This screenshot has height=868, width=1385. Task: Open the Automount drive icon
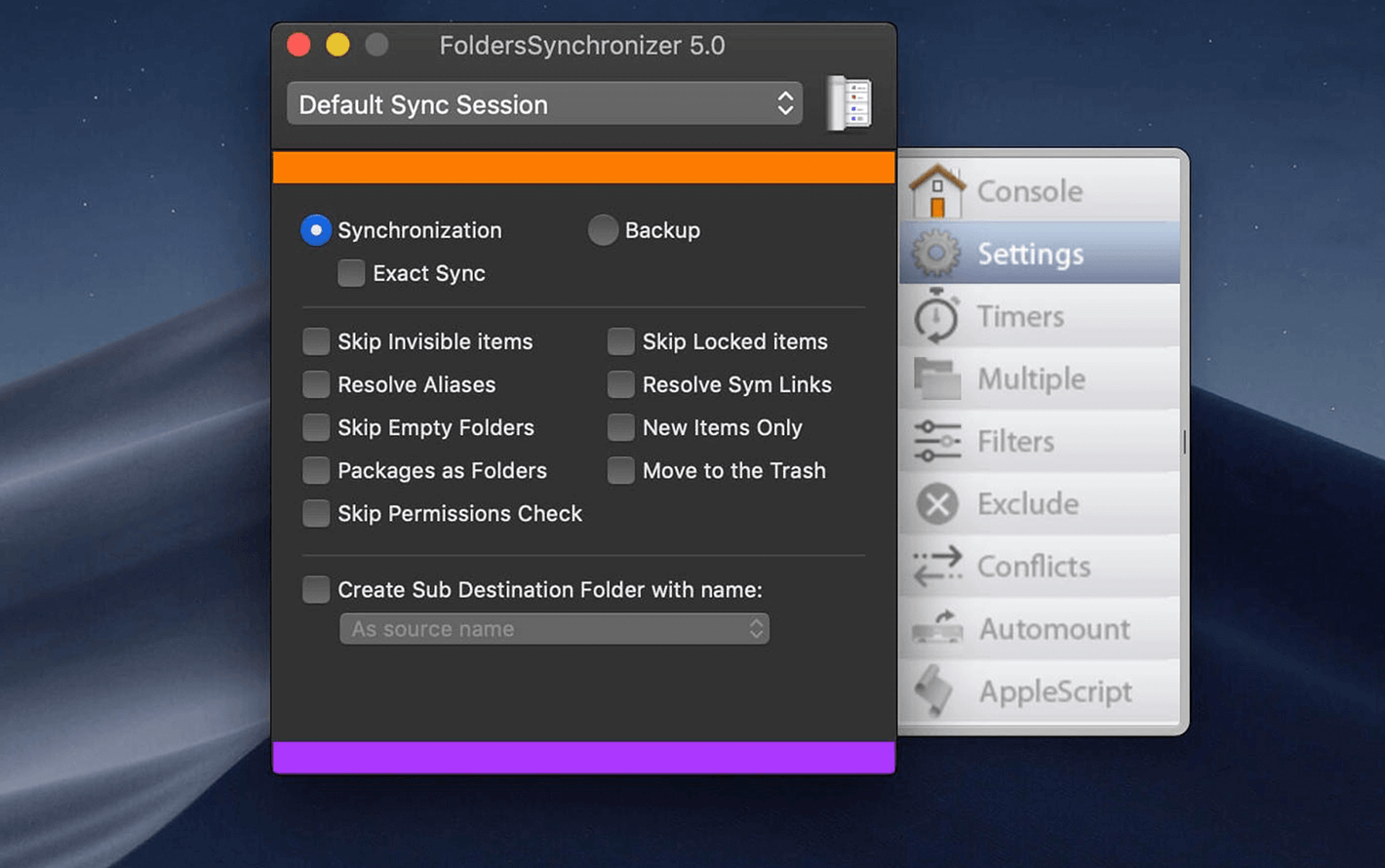[937, 628]
